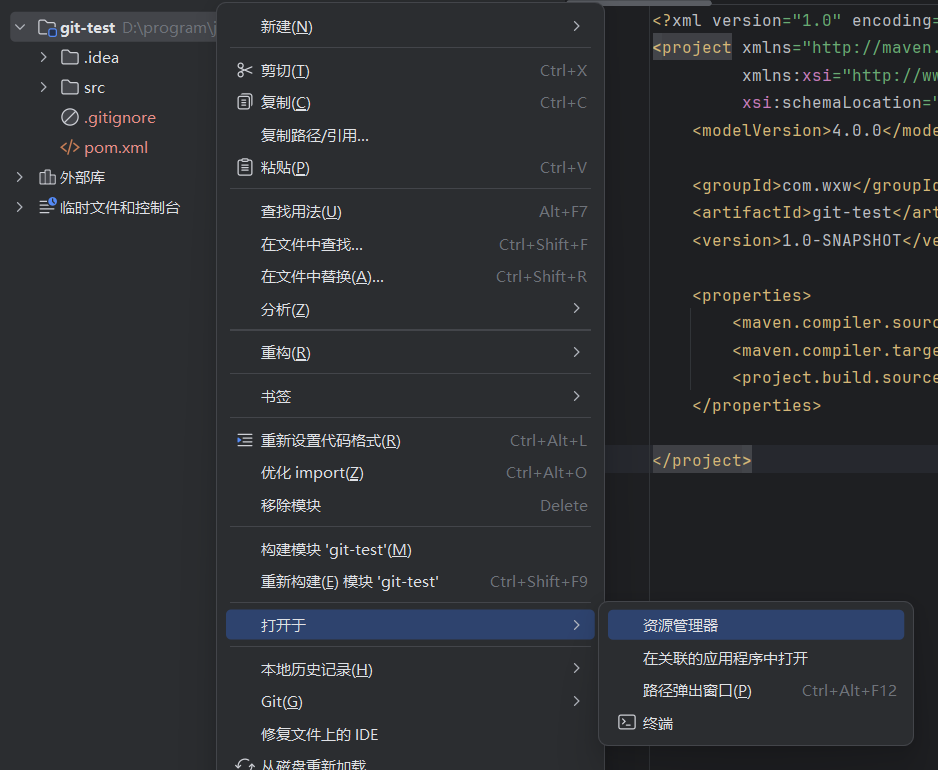The height and width of the screenshot is (770, 938).
Task: Click the opening <properties> tag in editor
Action: coord(751,296)
